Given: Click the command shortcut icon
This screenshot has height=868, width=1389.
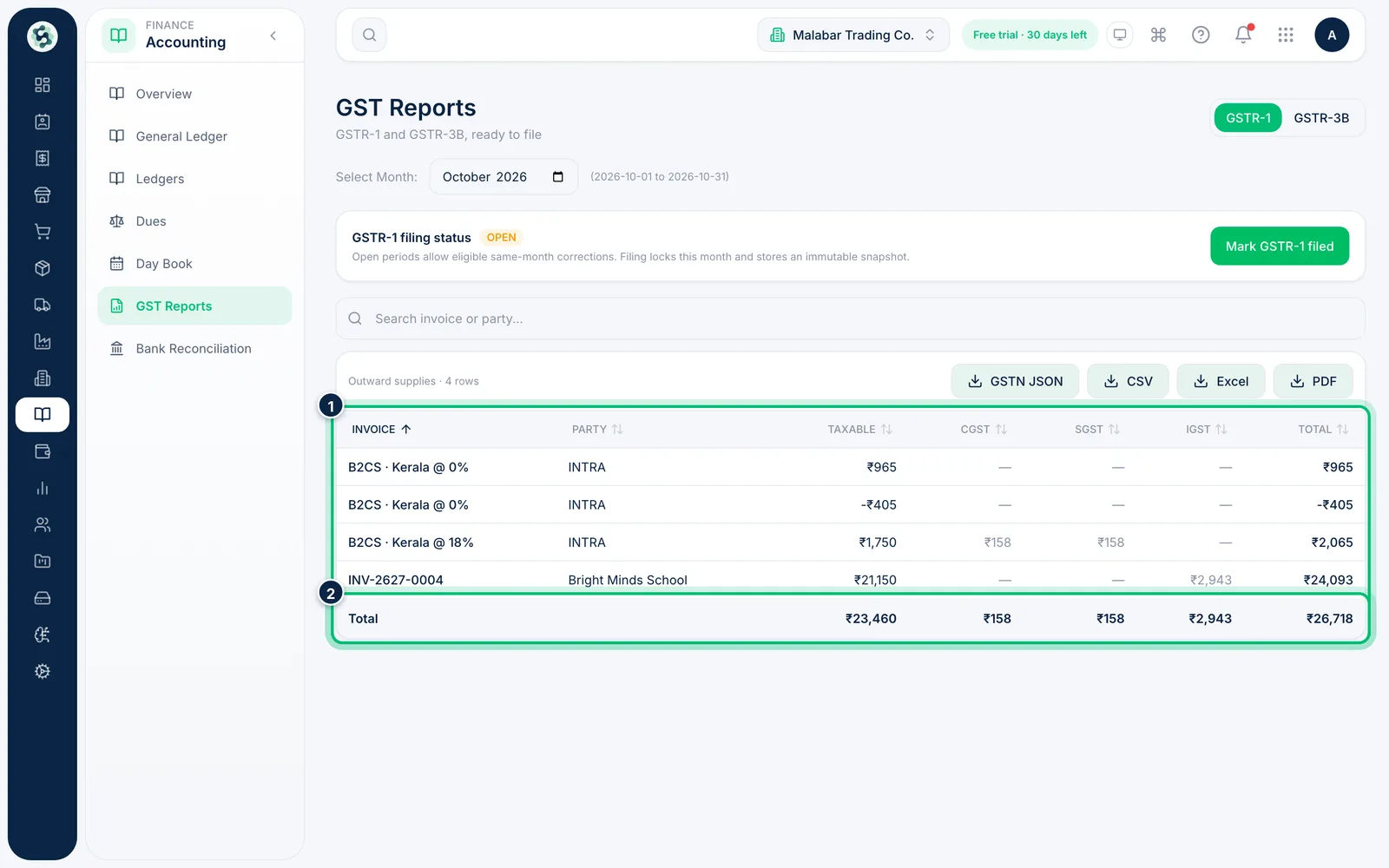Looking at the screenshot, I should (x=1158, y=35).
